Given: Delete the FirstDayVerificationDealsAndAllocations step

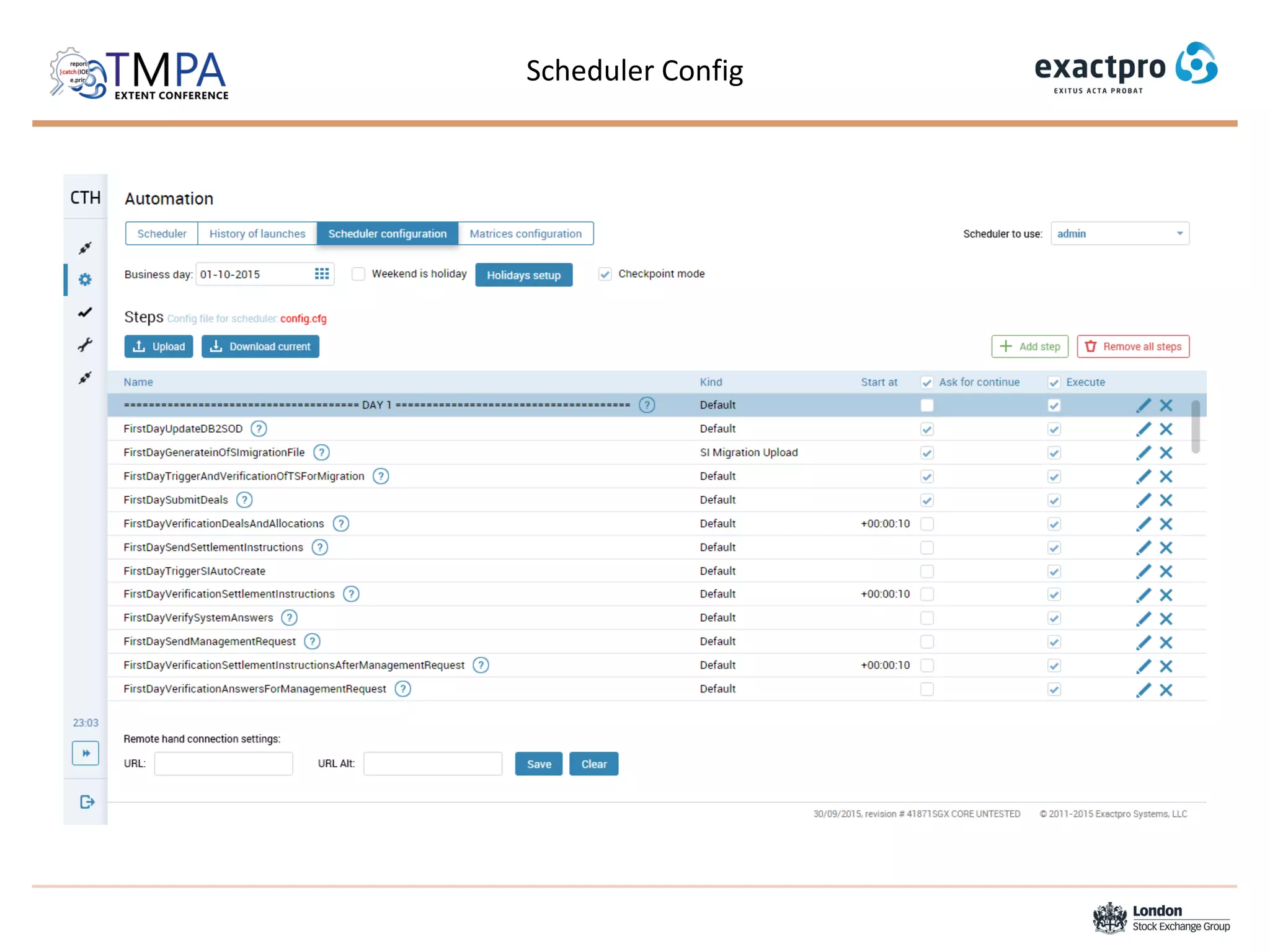Looking at the screenshot, I should point(1166,524).
